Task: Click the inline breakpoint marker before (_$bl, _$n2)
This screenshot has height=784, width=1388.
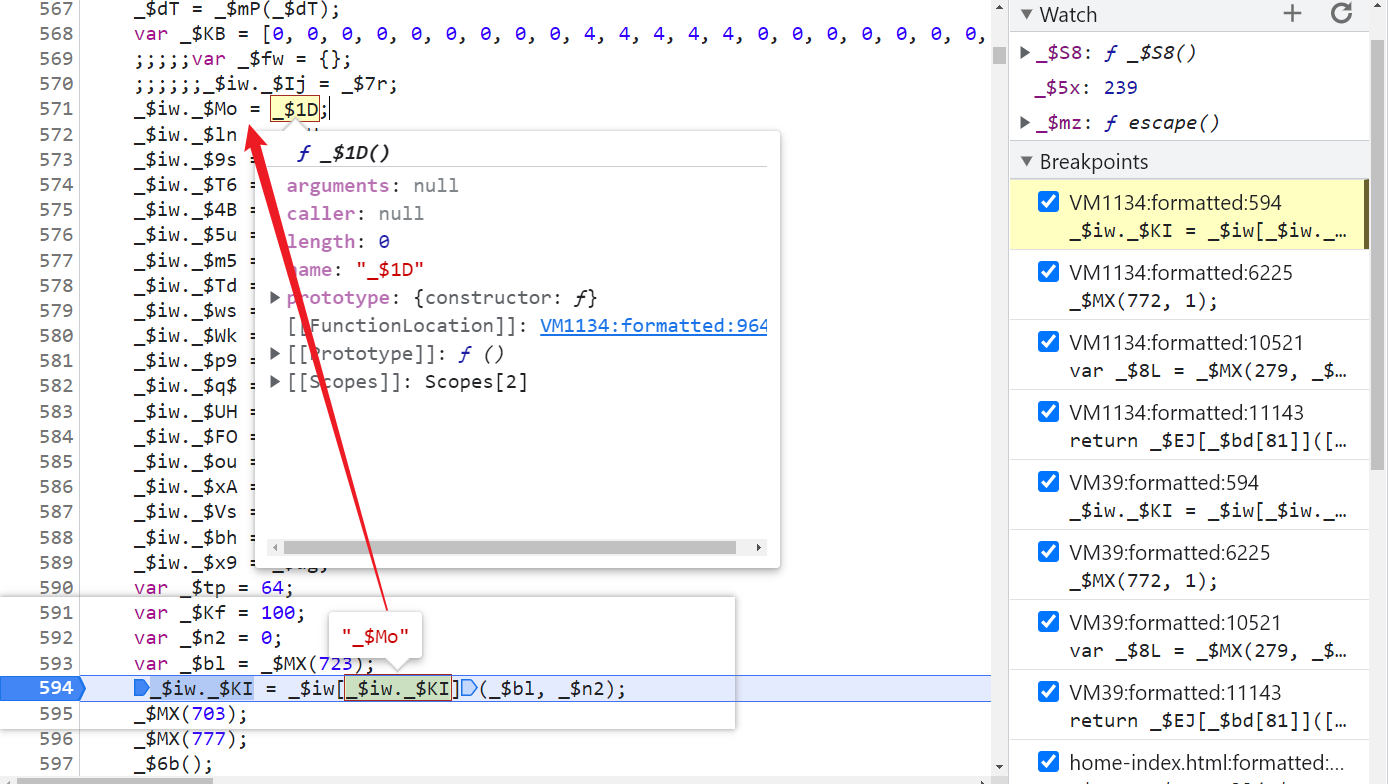Action: (x=467, y=688)
